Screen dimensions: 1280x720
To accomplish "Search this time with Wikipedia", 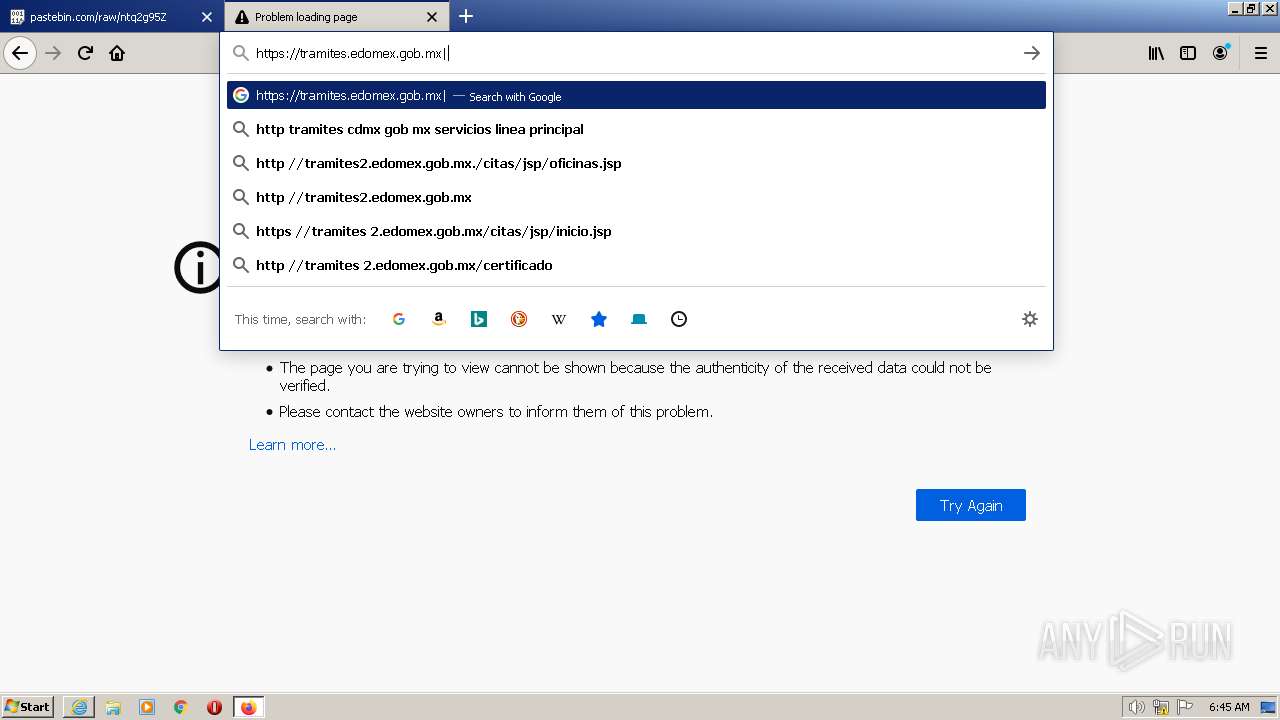I will [x=559, y=319].
